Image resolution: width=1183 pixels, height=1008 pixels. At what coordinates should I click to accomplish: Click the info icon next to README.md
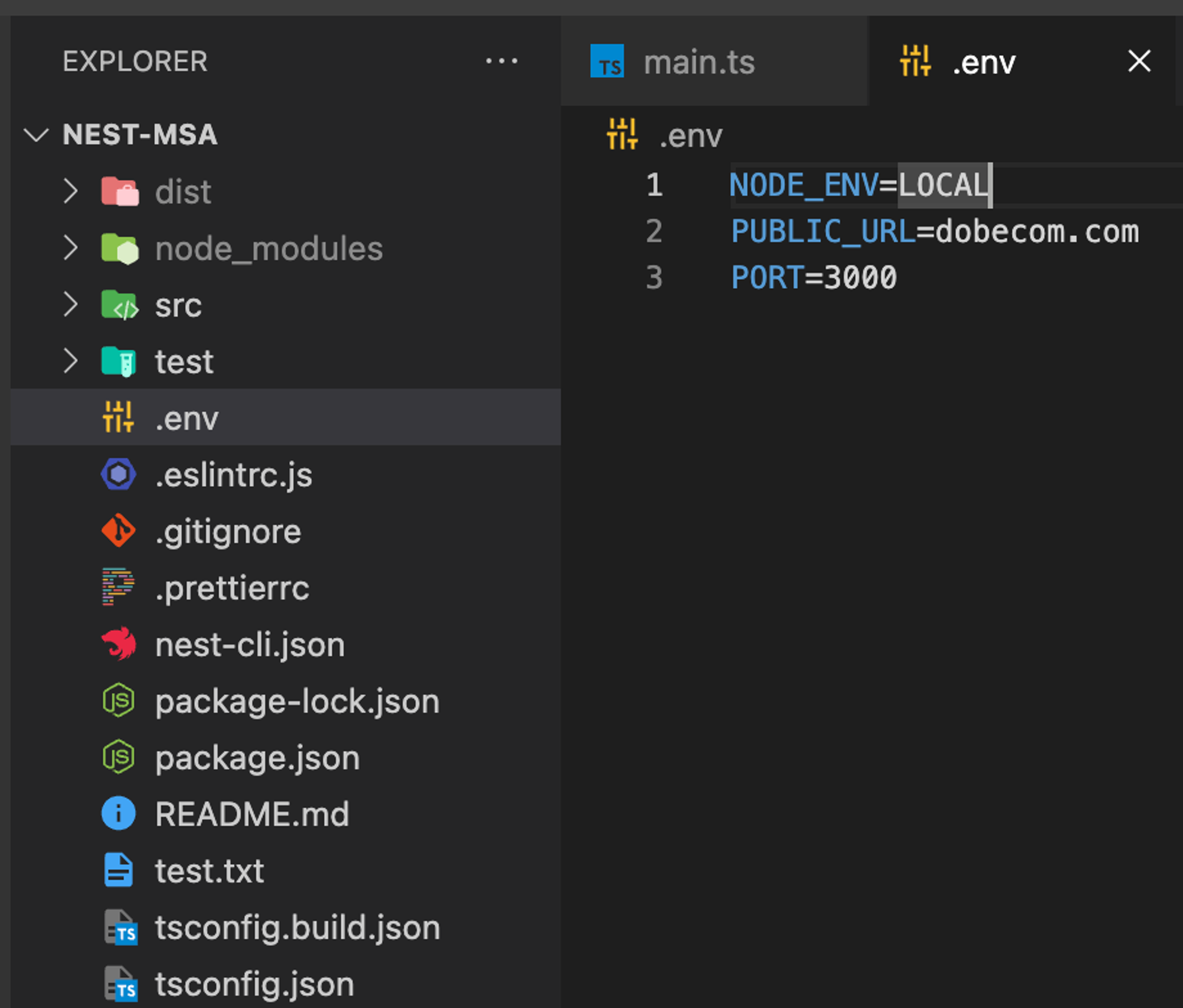[x=118, y=813]
